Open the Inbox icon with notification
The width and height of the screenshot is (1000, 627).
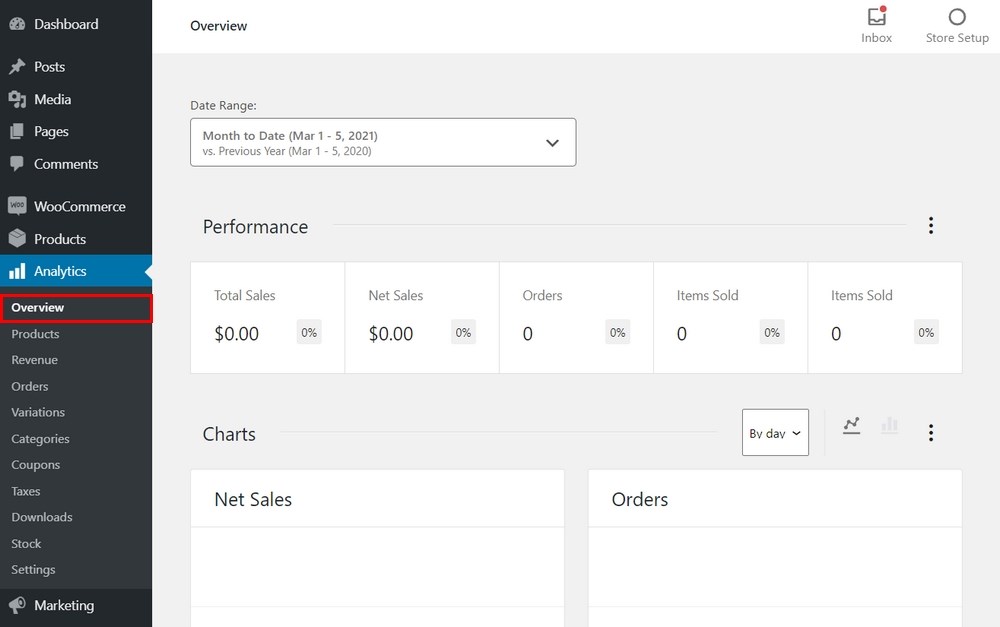coord(877,16)
